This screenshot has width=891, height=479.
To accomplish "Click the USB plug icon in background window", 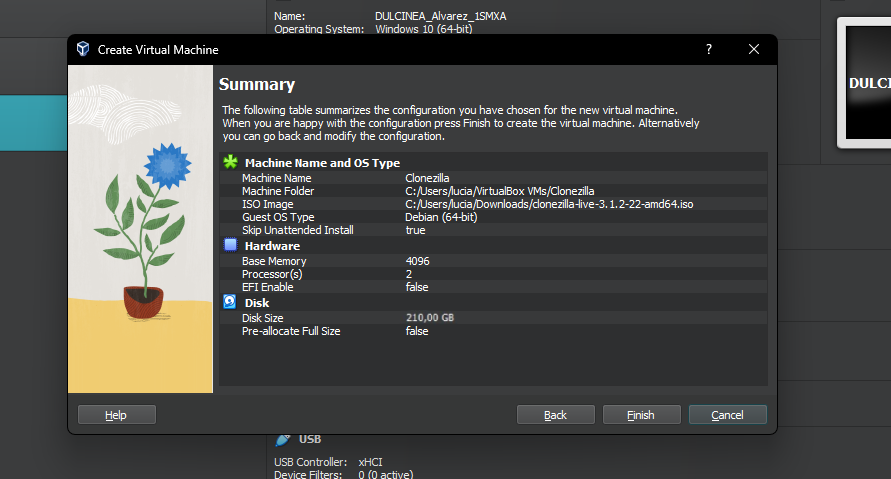I will (x=283, y=439).
